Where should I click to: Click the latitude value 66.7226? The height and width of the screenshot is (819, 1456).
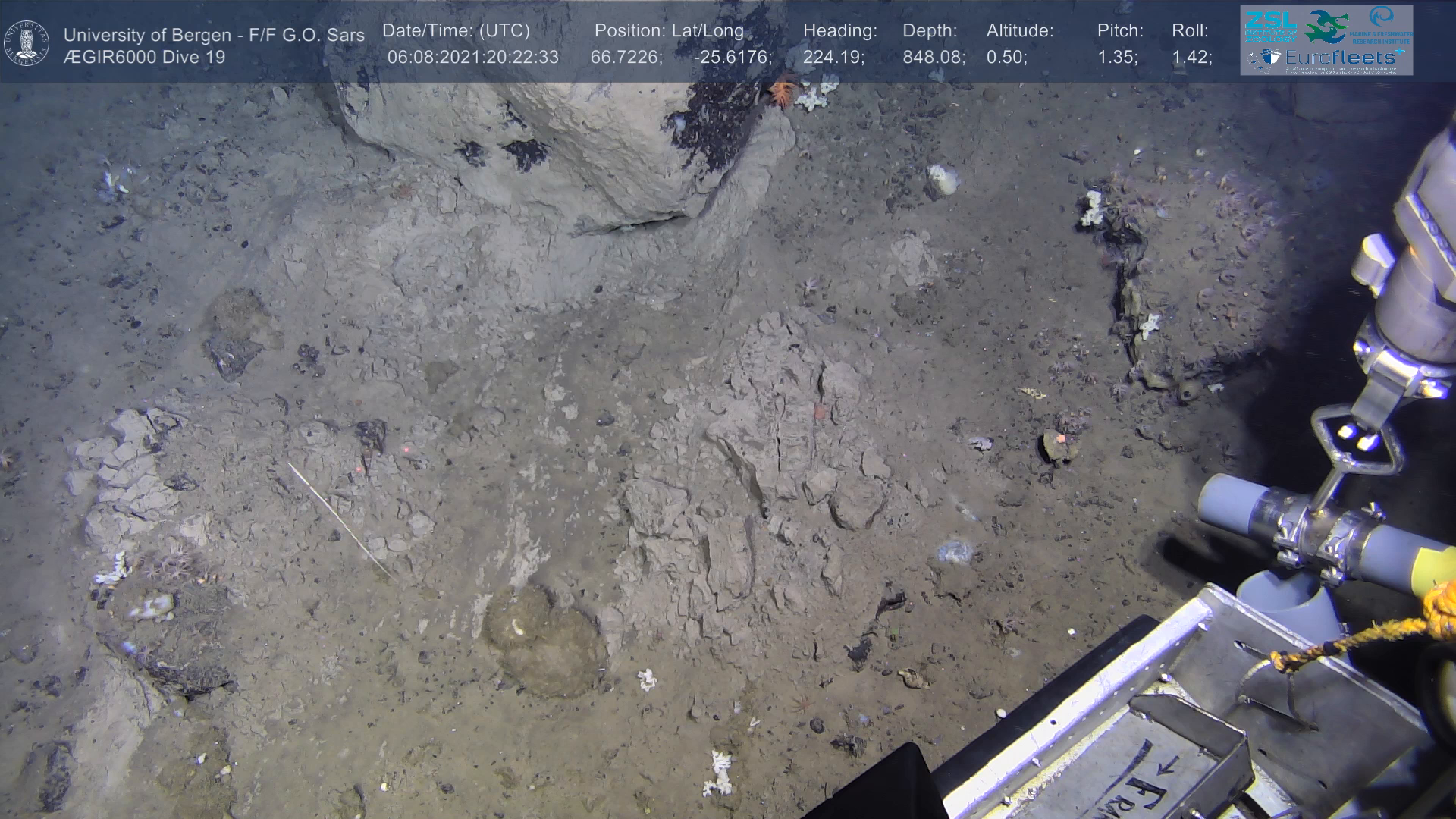626,57
